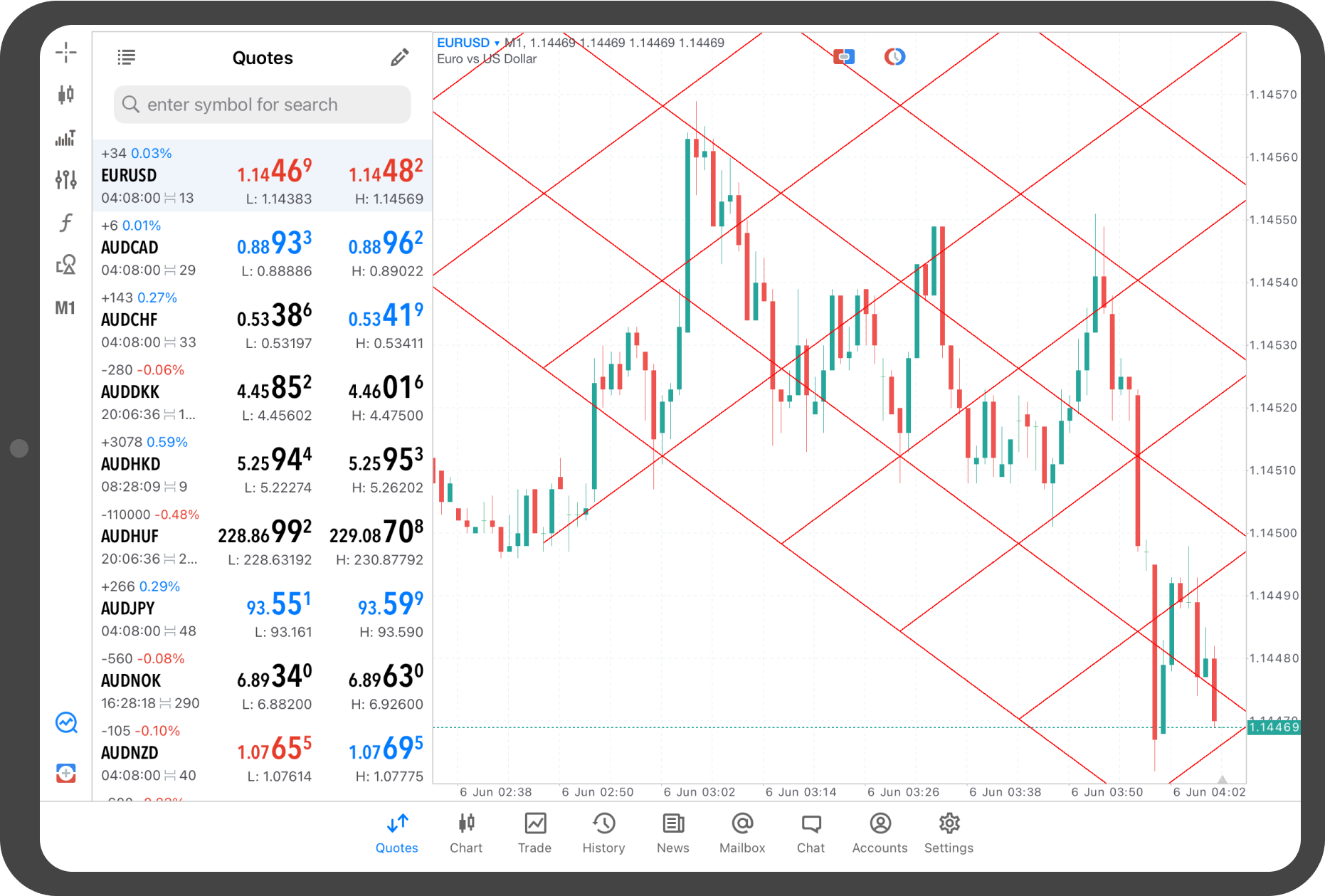Switch to the Chart tab
The width and height of the screenshot is (1325, 896).
(x=466, y=833)
